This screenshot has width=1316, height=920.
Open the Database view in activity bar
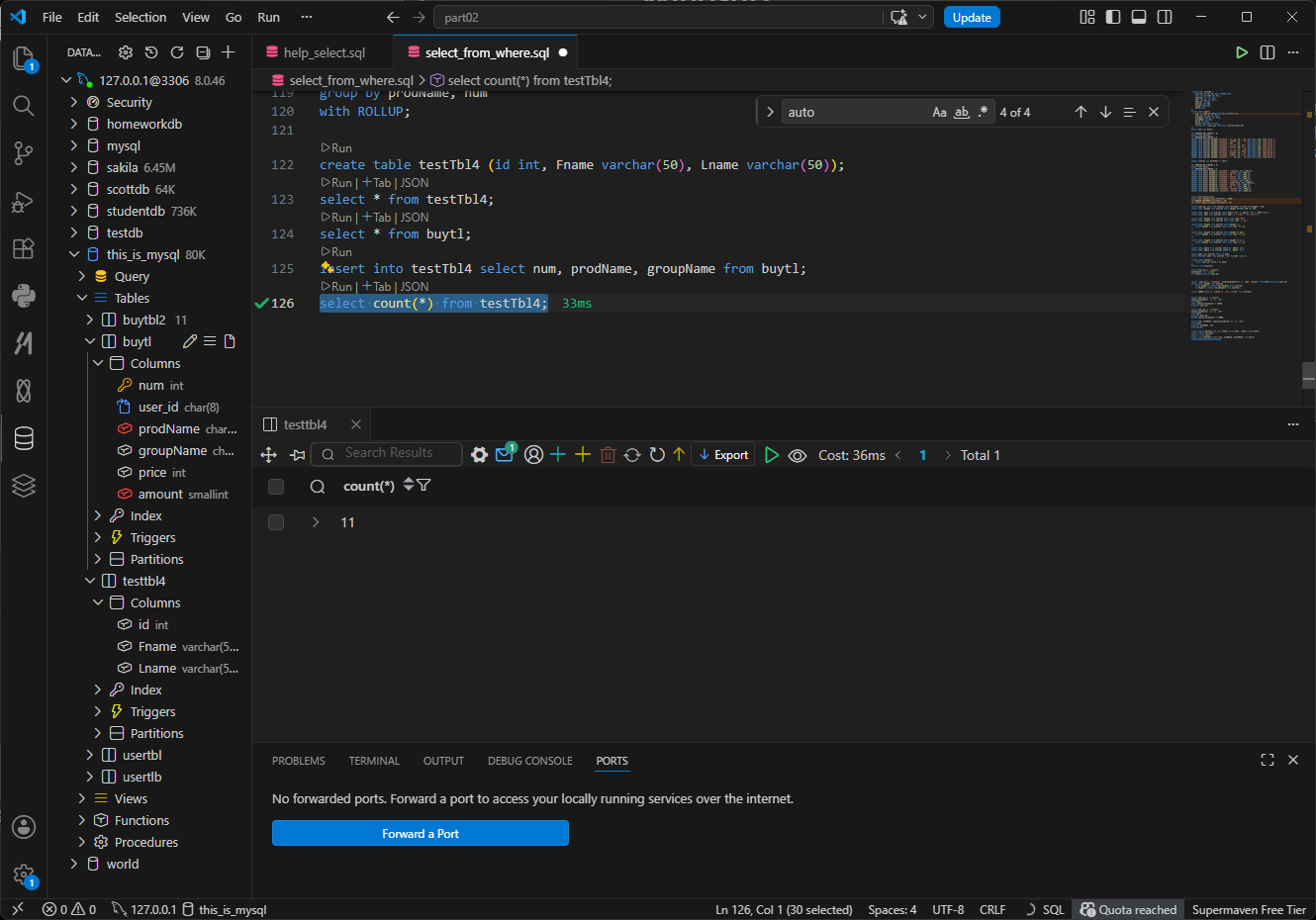[x=24, y=438]
